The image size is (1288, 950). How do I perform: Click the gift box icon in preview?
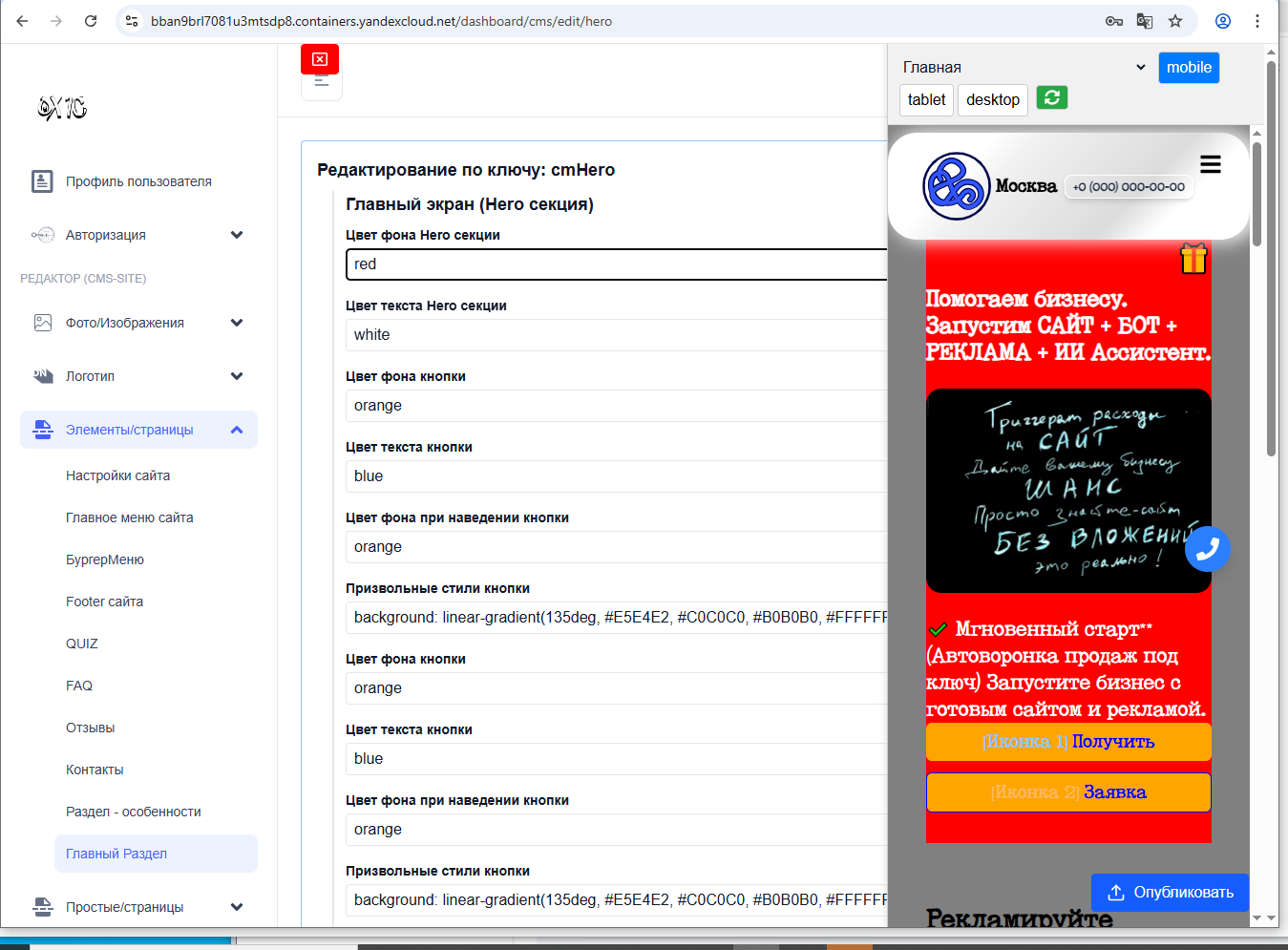coord(1193,259)
